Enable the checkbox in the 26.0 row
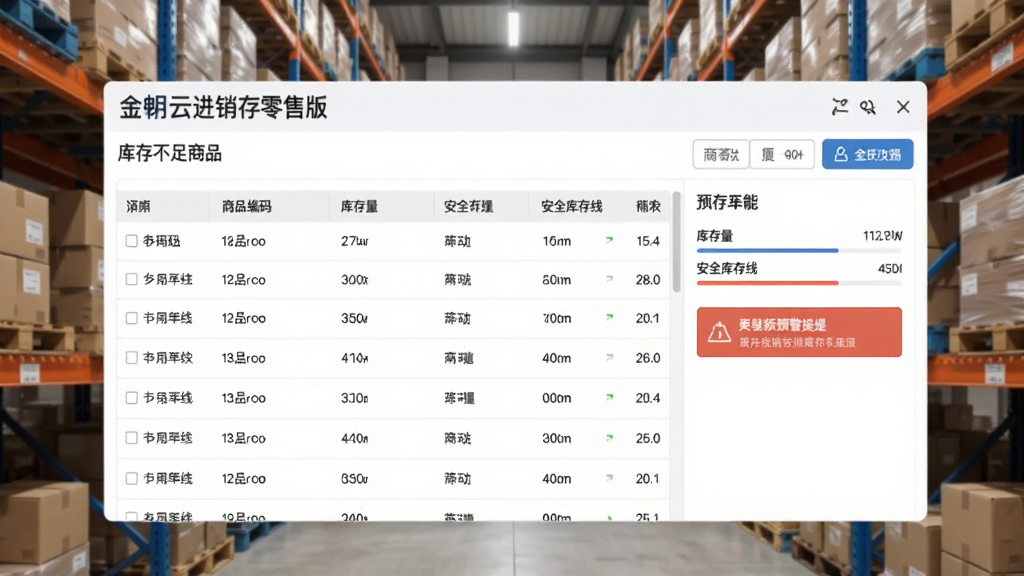 point(131,358)
